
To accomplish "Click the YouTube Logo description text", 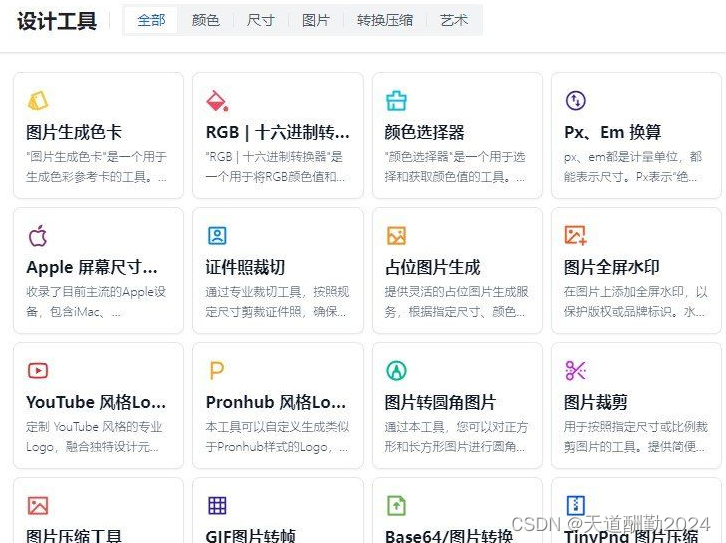I will coord(94,437).
